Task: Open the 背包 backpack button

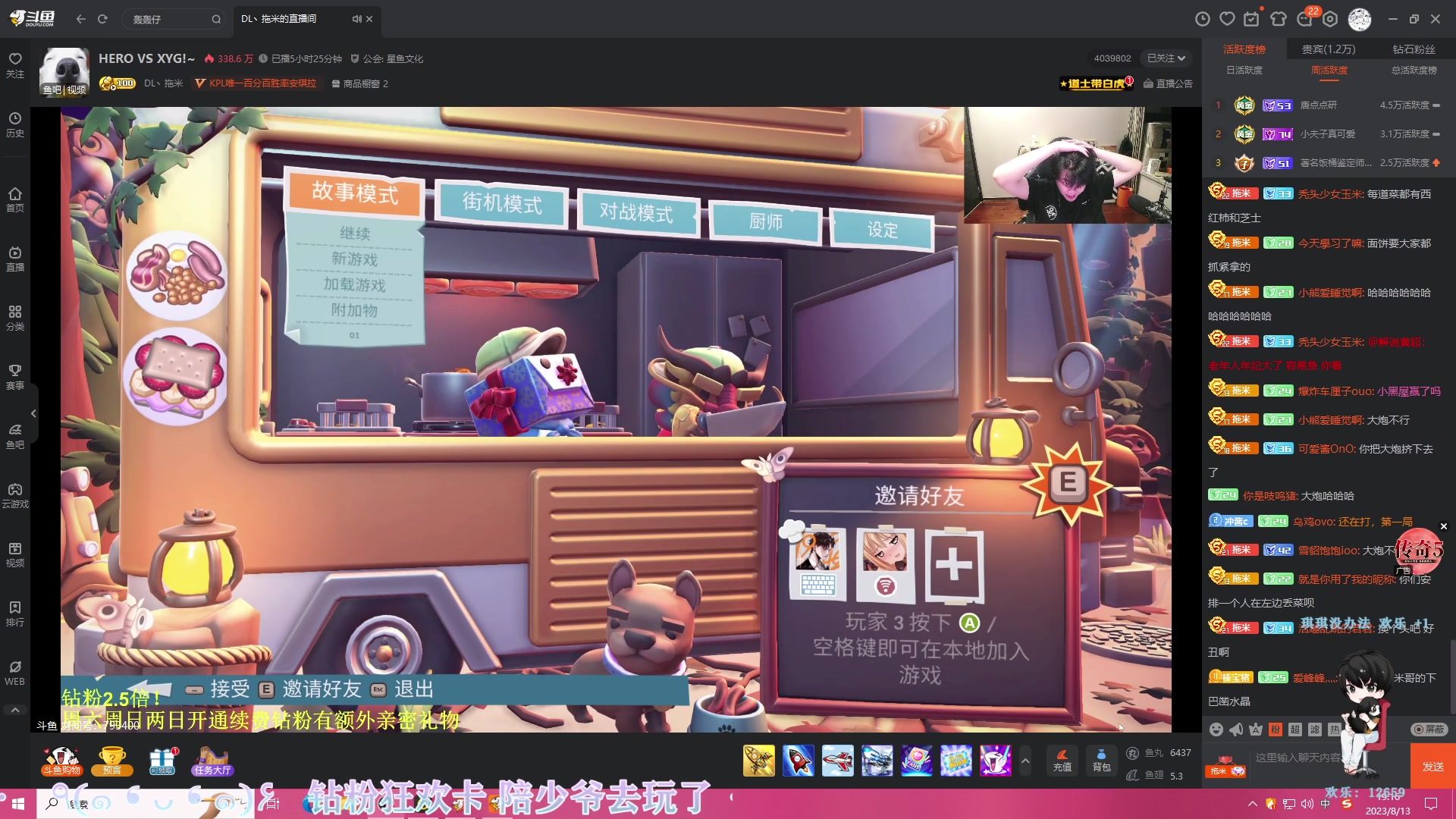Action: click(x=1101, y=761)
